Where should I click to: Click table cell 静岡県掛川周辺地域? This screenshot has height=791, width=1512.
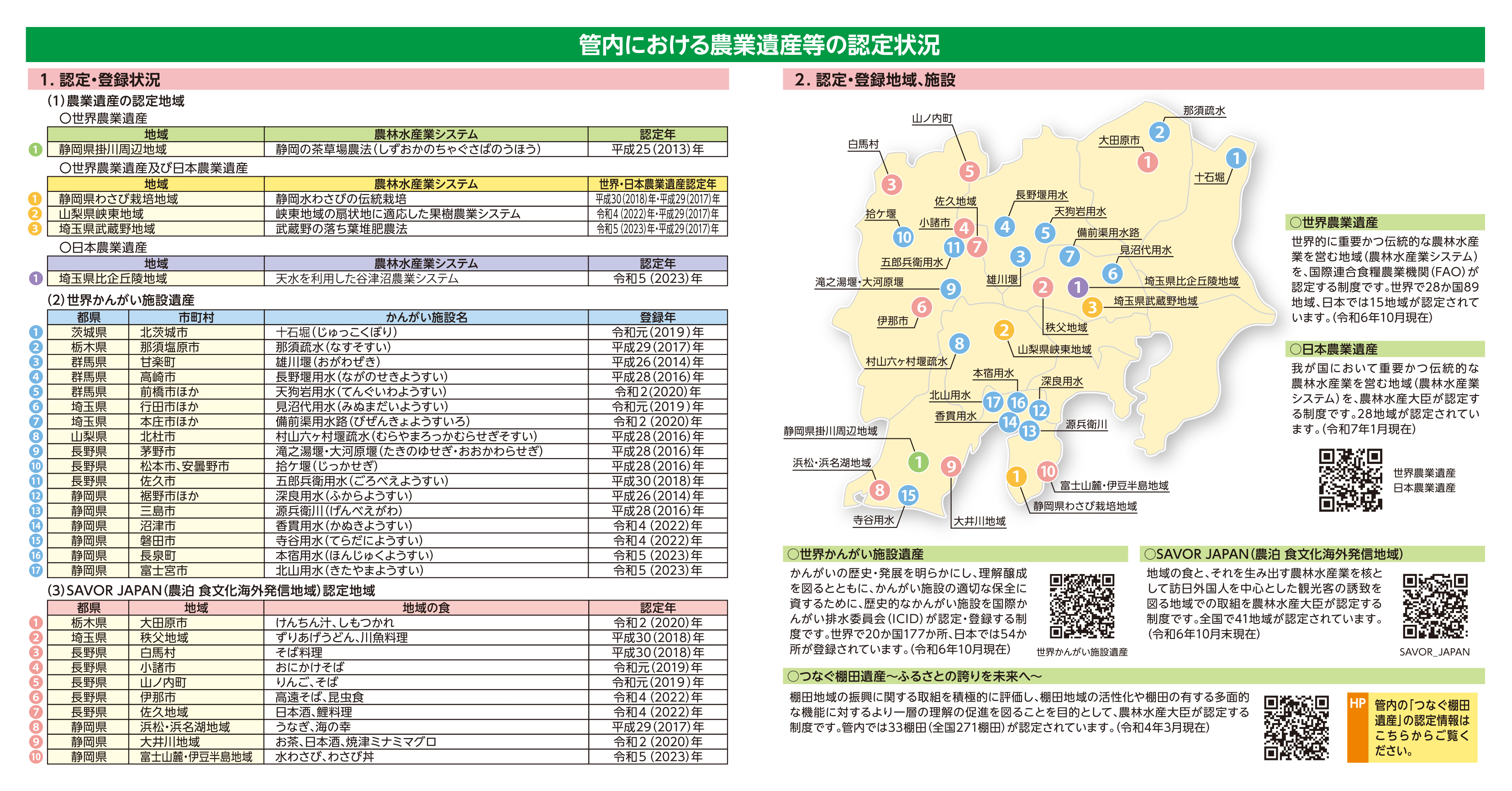coord(156,149)
